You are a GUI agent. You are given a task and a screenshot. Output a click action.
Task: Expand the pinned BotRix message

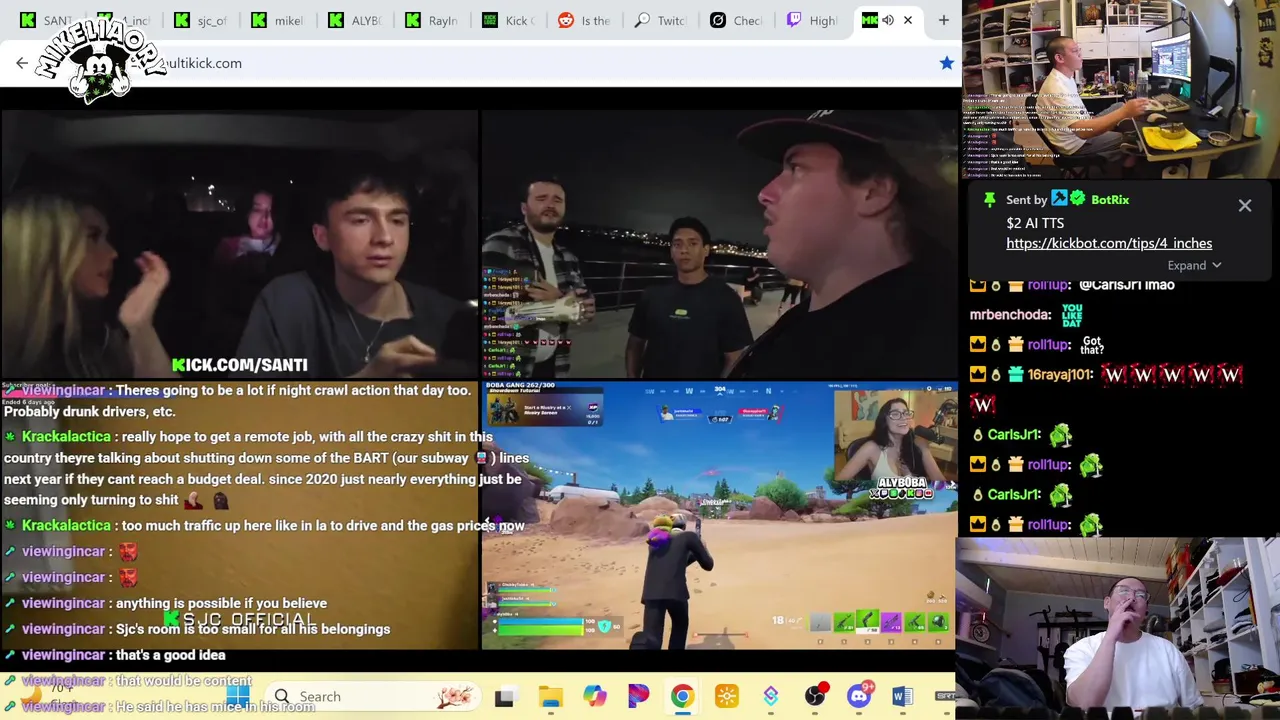[1194, 266]
